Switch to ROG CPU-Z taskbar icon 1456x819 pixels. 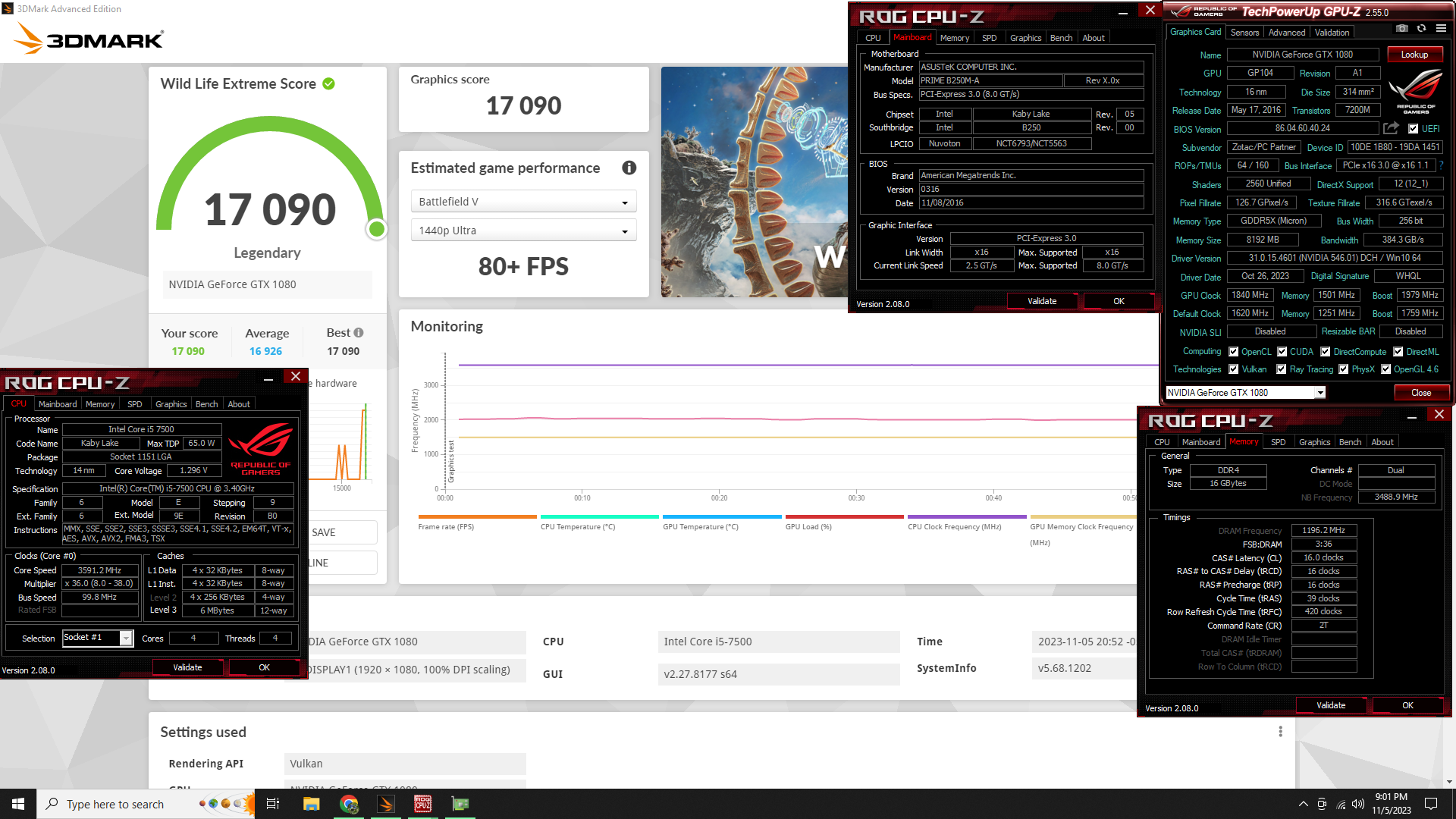[422, 804]
